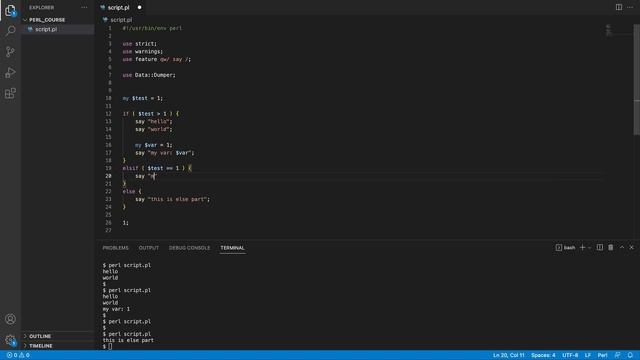Open editor more actions ellipsis menu
The width and height of the screenshot is (640, 360).
(630, 7)
